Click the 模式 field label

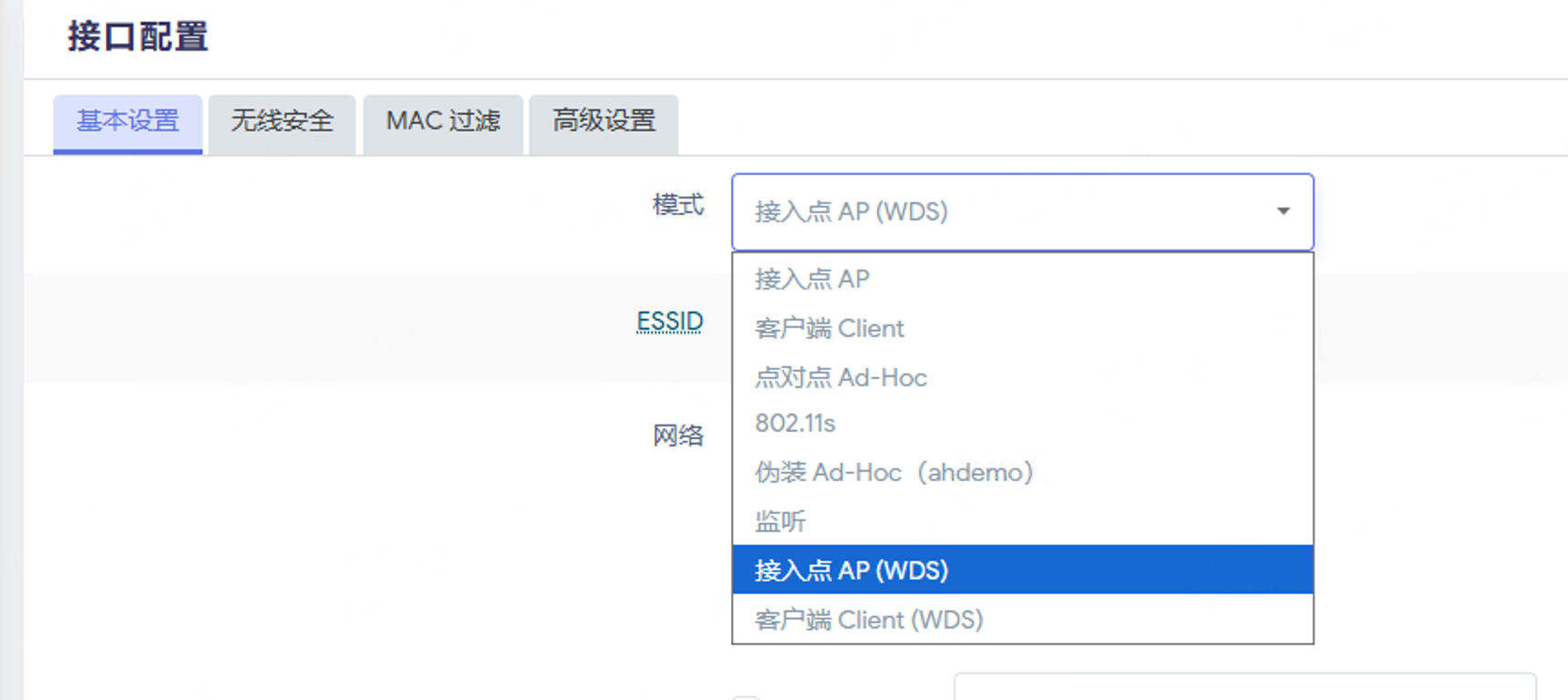pyautogui.click(x=678, y=205)
